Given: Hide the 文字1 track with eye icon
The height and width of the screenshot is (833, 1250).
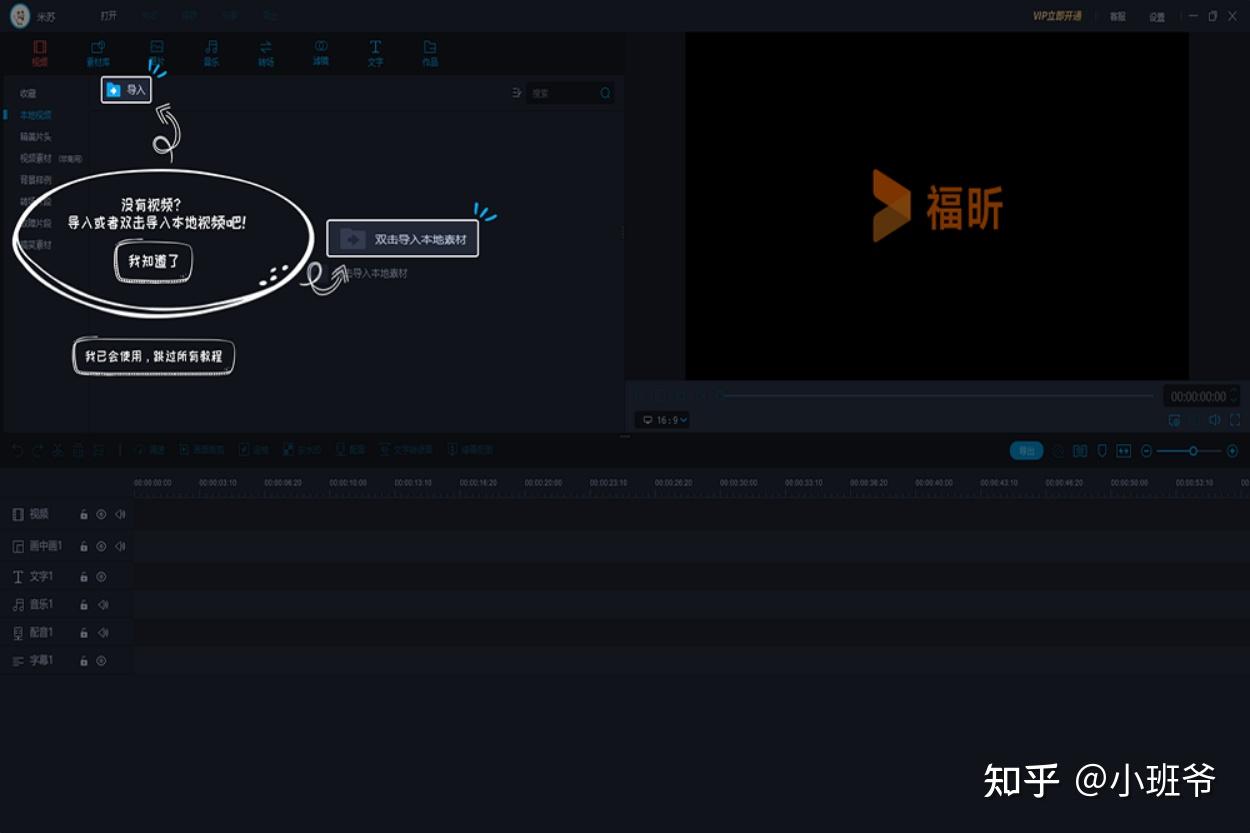Looking at the screenshot, I should click(101, 577).
